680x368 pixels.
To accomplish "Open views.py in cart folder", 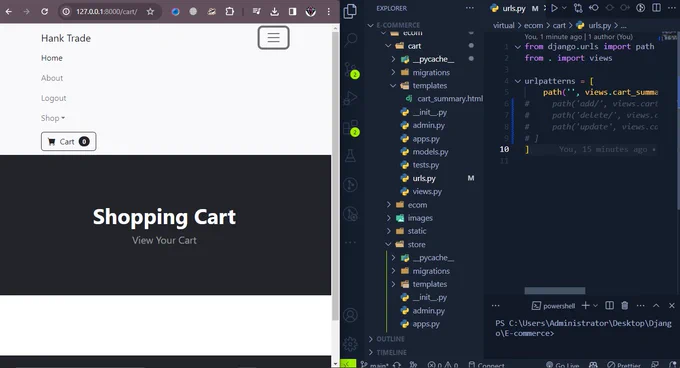I will pos(427,191).
